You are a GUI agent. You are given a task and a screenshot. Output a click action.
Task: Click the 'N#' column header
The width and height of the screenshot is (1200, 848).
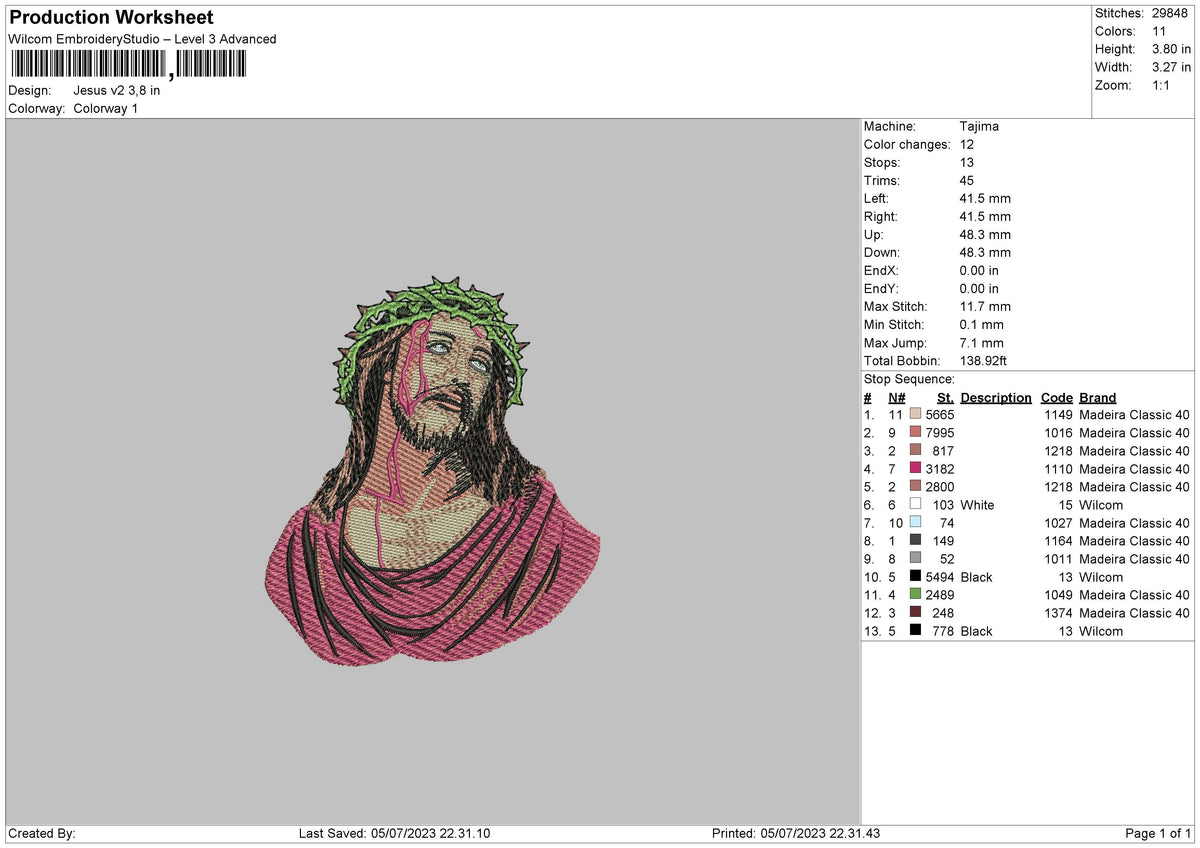[896, 397]
